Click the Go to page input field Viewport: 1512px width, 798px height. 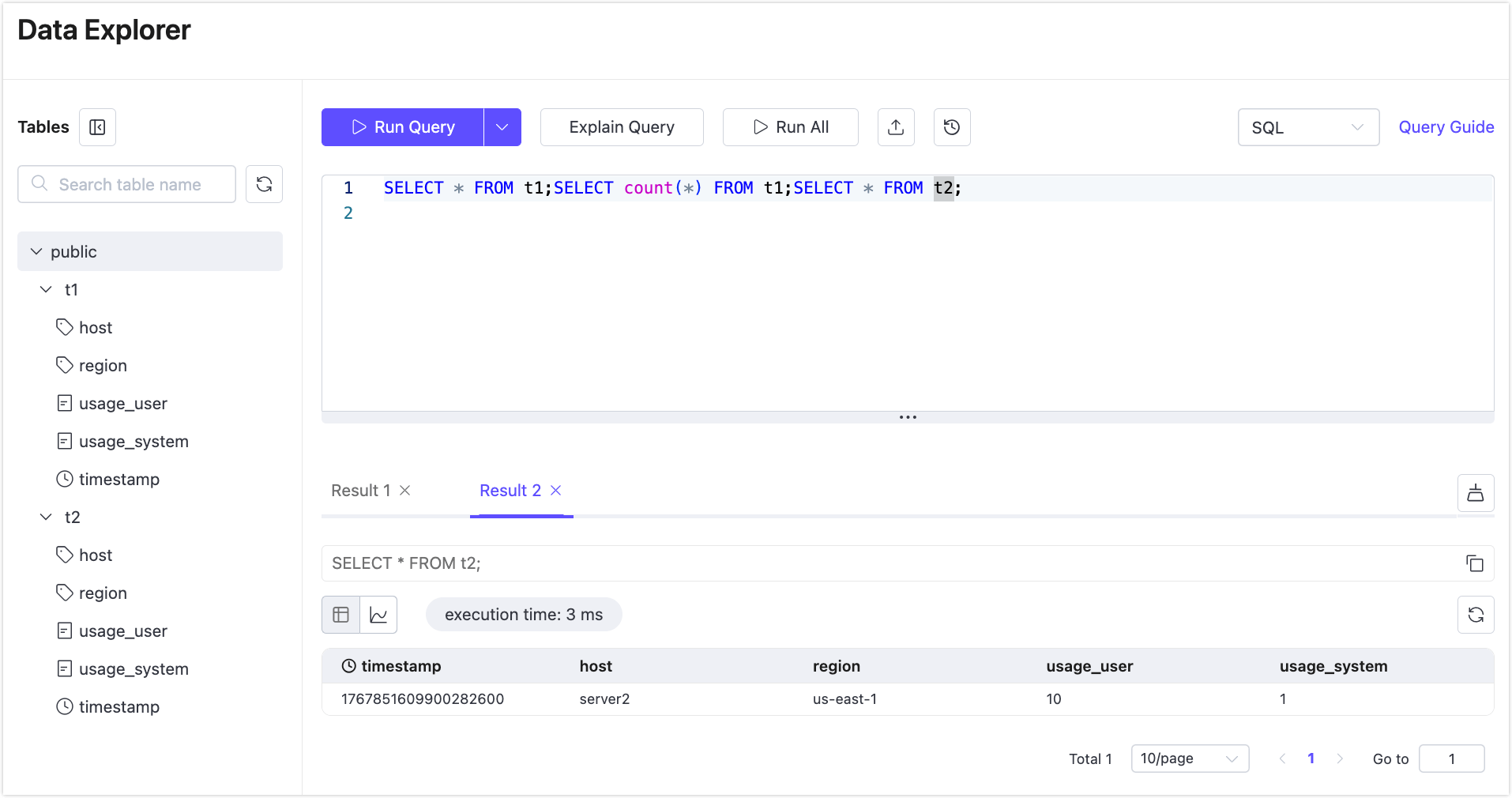coord(1451,758)
